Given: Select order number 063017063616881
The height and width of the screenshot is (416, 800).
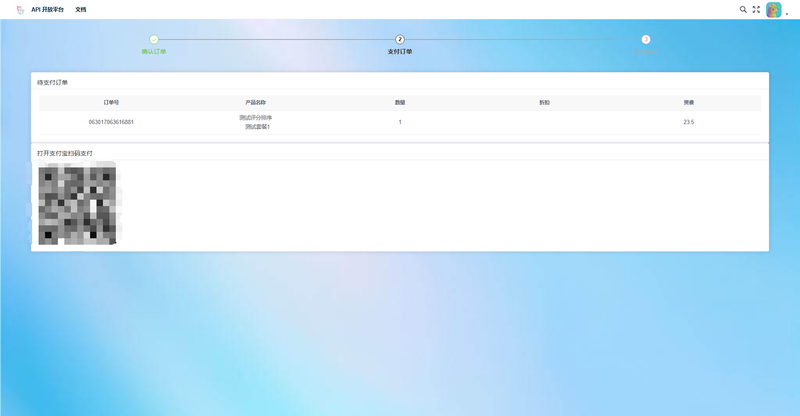Looking at the screenshot, I should pyautogui.click(x=111, y=122).
